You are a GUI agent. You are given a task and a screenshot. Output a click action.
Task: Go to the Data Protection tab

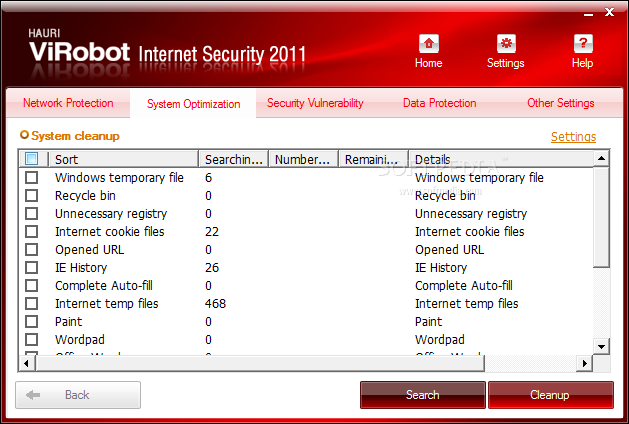pyautogui.click(x=440, y=103)
